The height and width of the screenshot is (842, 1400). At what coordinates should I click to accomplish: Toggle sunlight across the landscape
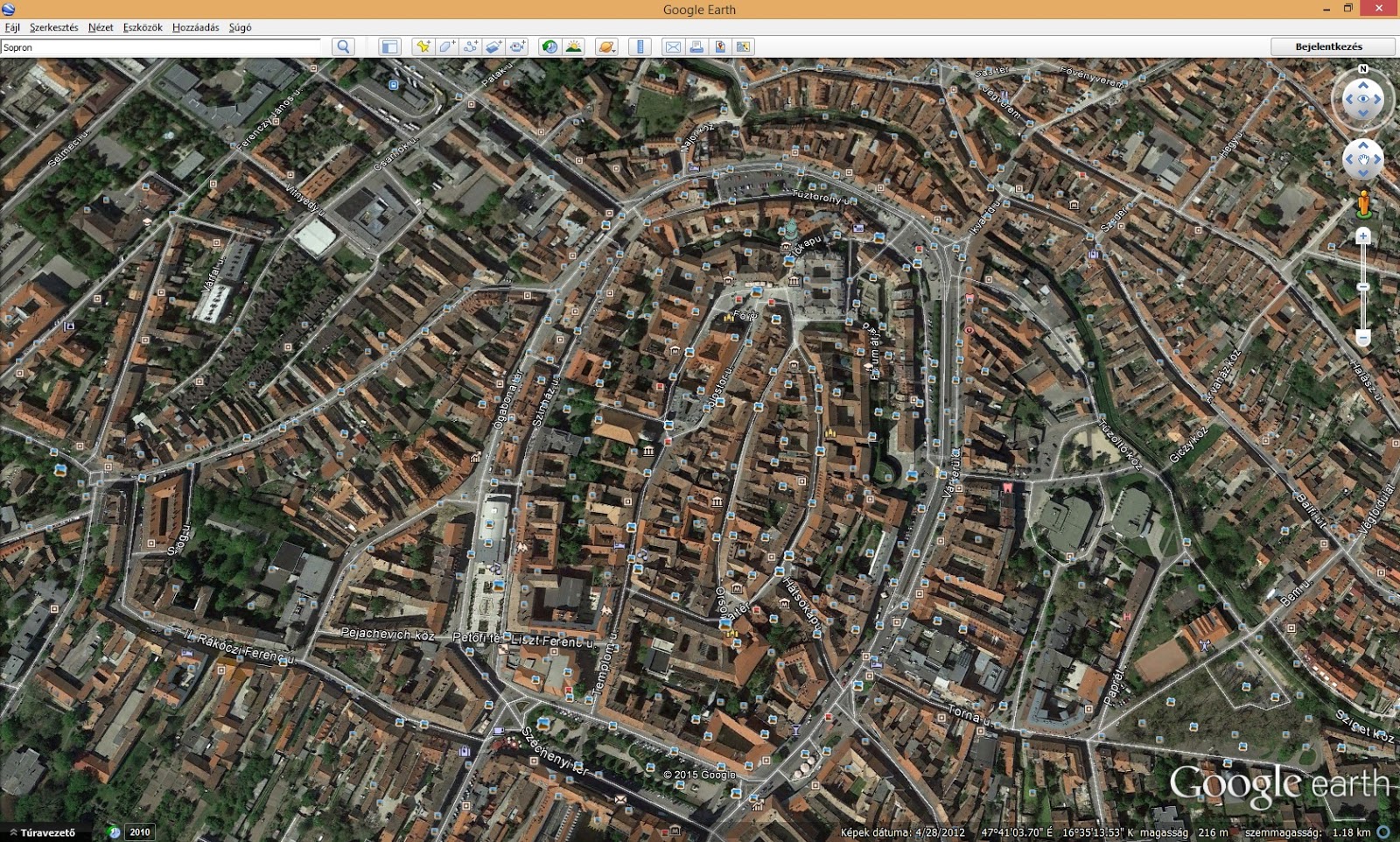point(573,47)
